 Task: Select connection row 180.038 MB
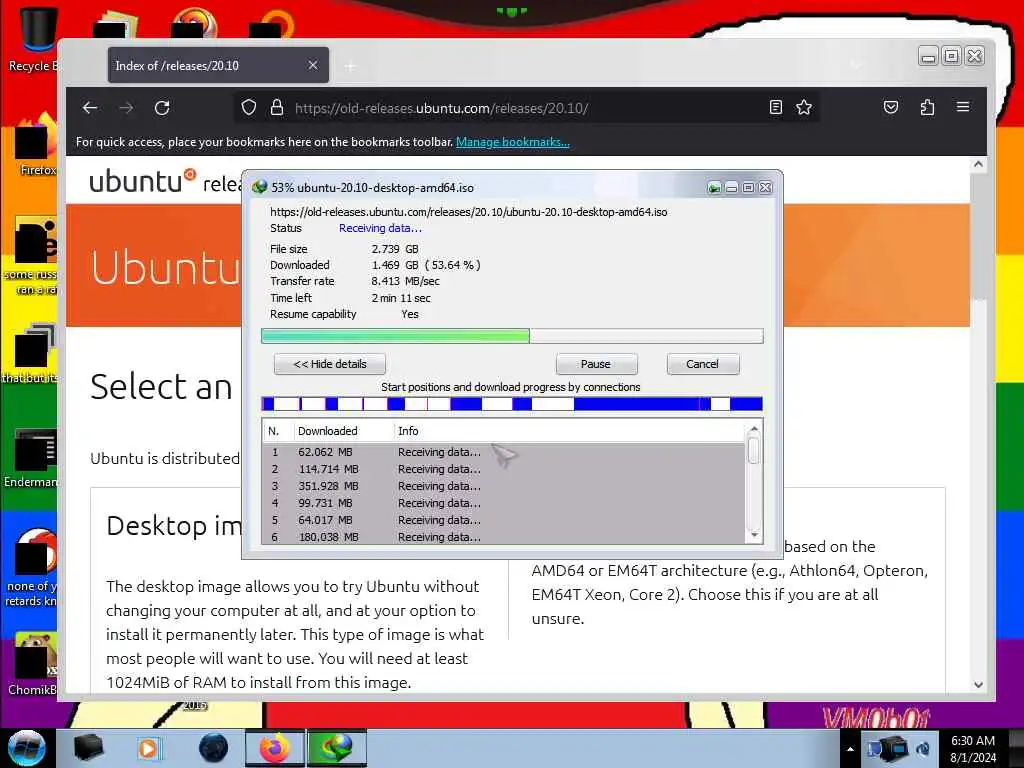click(503, 537)
